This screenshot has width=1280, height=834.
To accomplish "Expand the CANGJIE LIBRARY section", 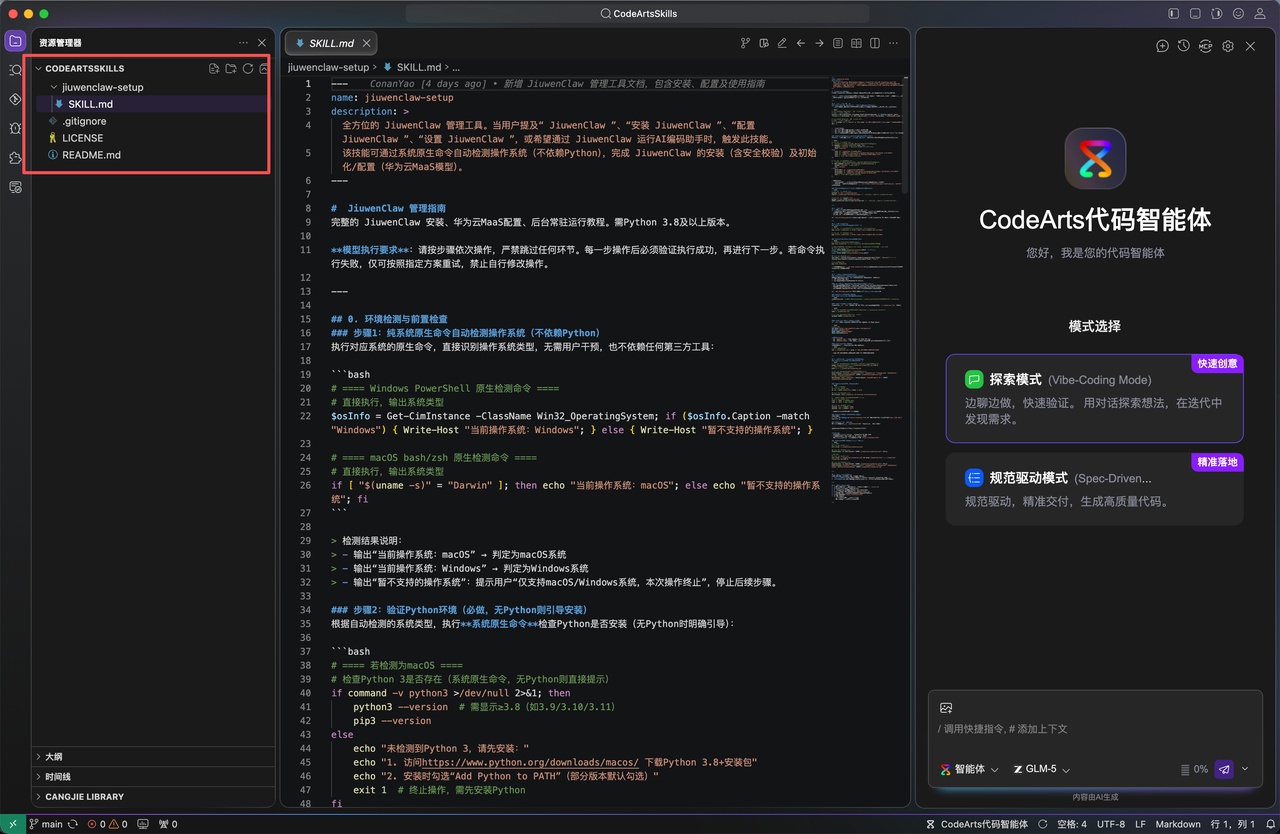I will click(153, 797).
